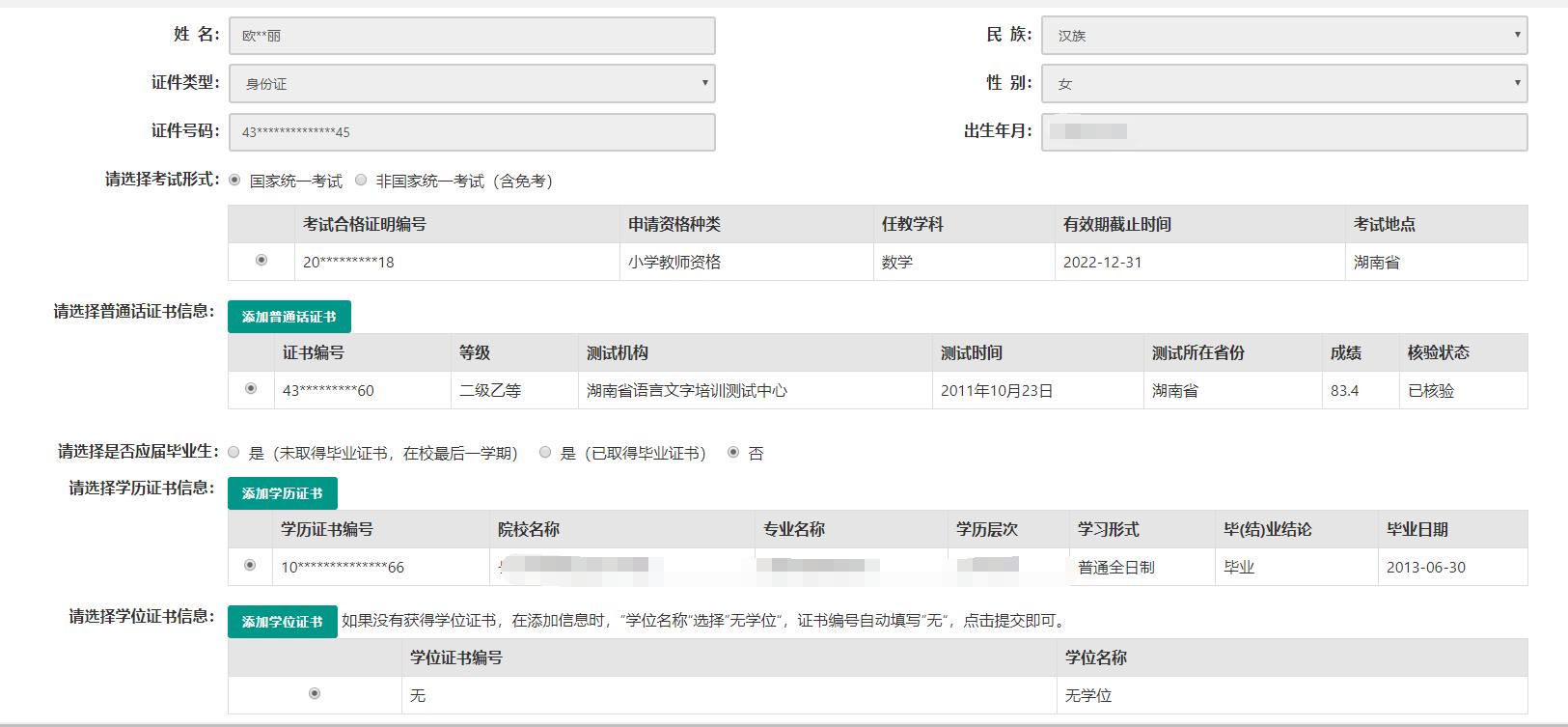
Task: Select 国家统一考试 exam type radio
Action: pos(234,181)
